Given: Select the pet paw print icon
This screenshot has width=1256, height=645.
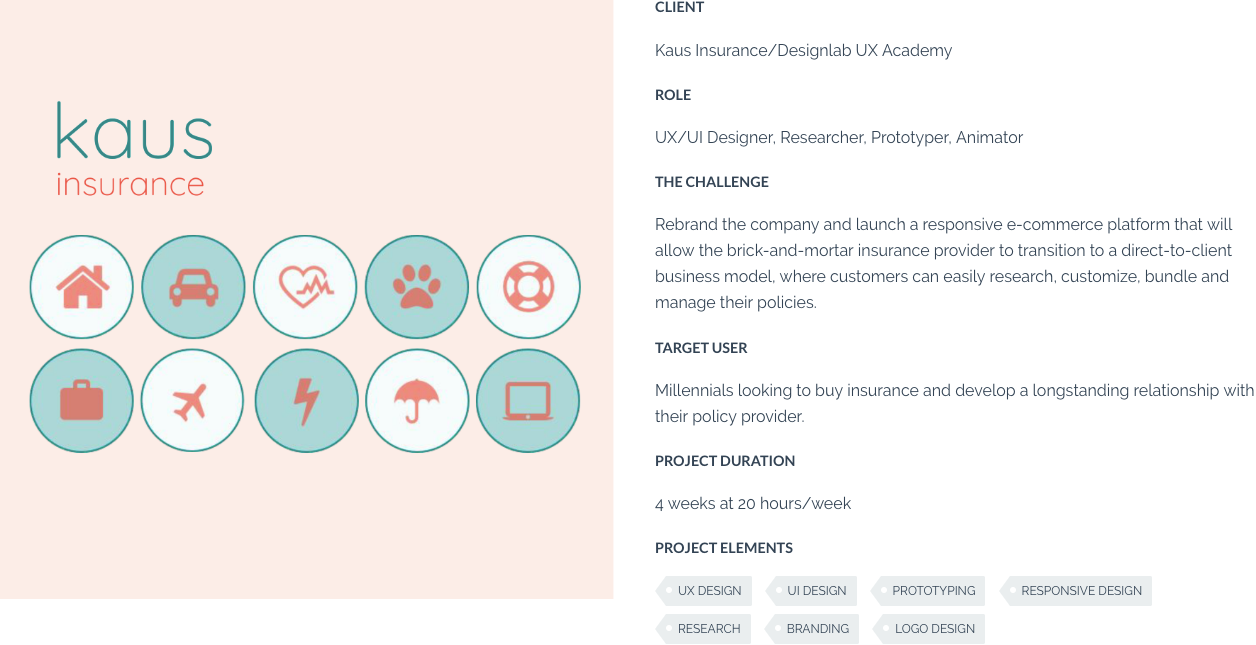Looking at the screenshot, I should click(x=417, y=287).
